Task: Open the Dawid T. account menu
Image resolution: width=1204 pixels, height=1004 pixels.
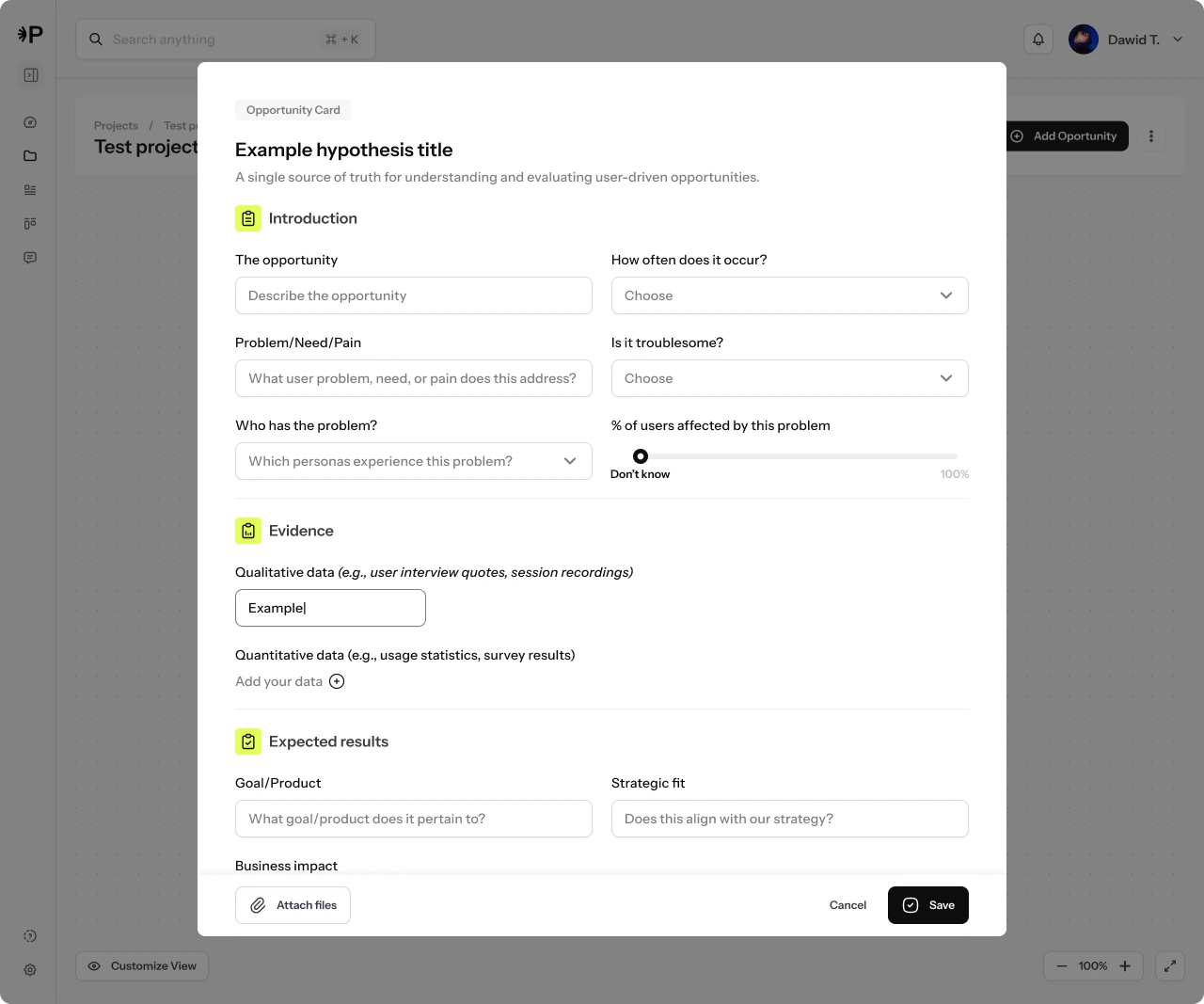Action: tap(1126, 40)
